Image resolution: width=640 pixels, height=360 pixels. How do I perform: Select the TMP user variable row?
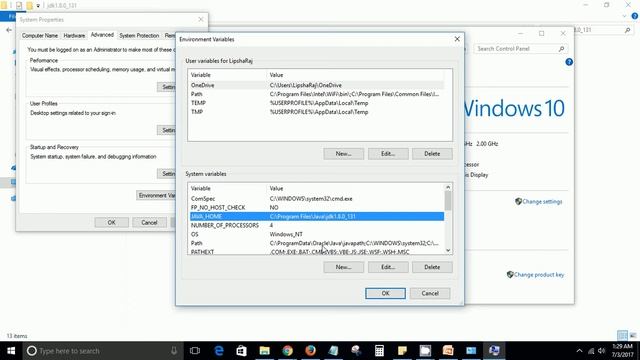317,112
